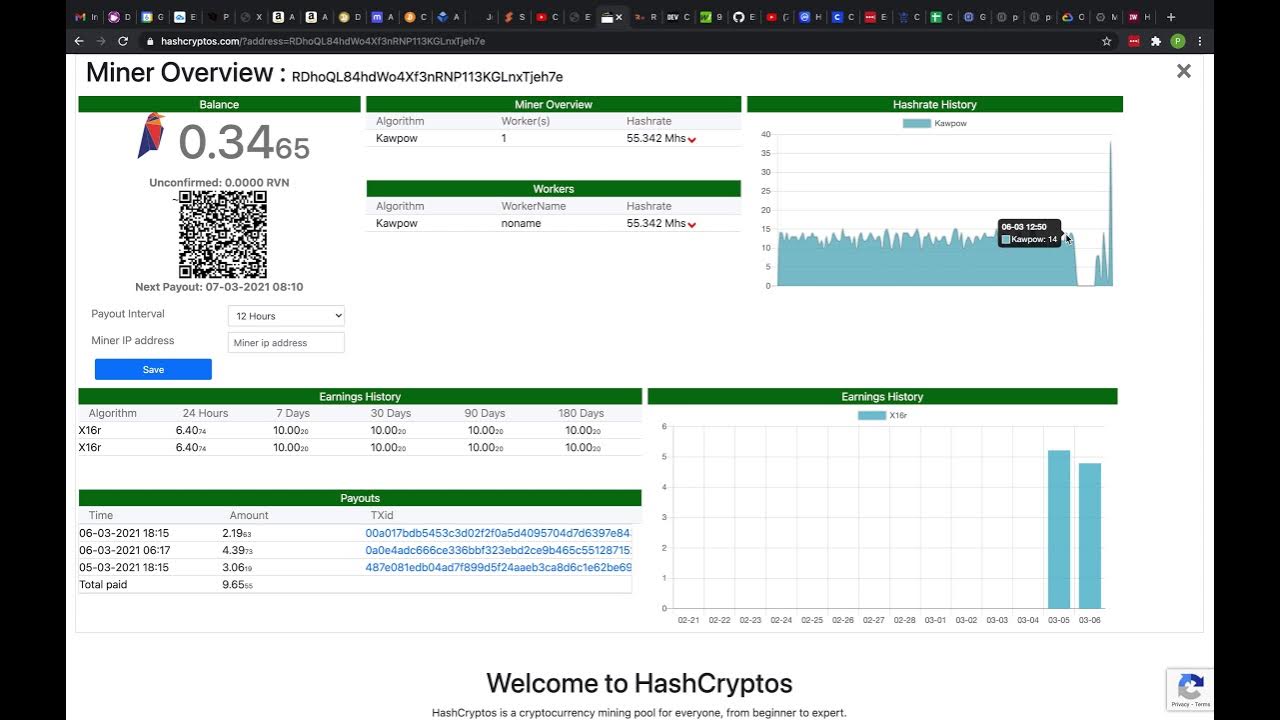Image resolution: width=1280 pixels, height=720 pixels.
Task: Click the 'Unconfirmed: 0.0000 RVN' text
Action: click(x=219, y=183)
